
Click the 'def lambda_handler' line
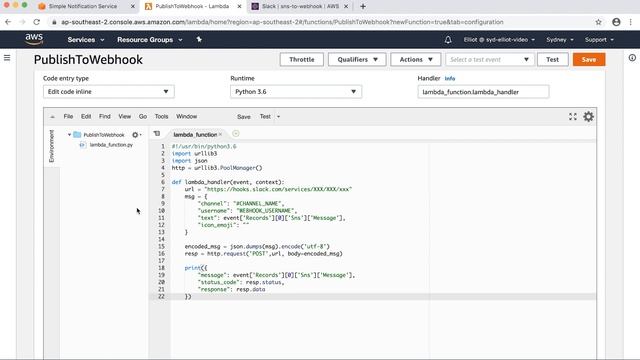228,182
